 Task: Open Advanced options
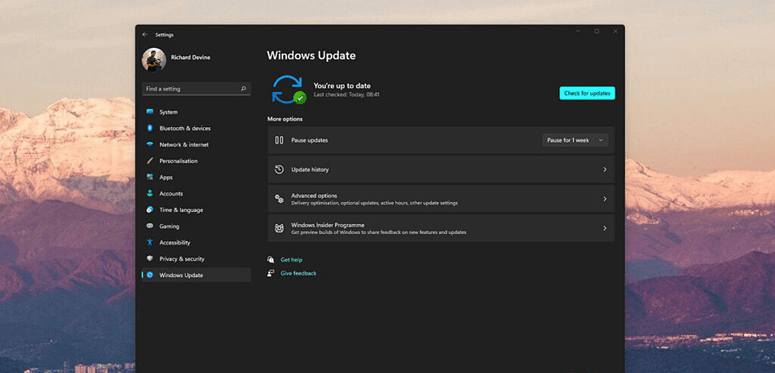[x=441, y=199]
